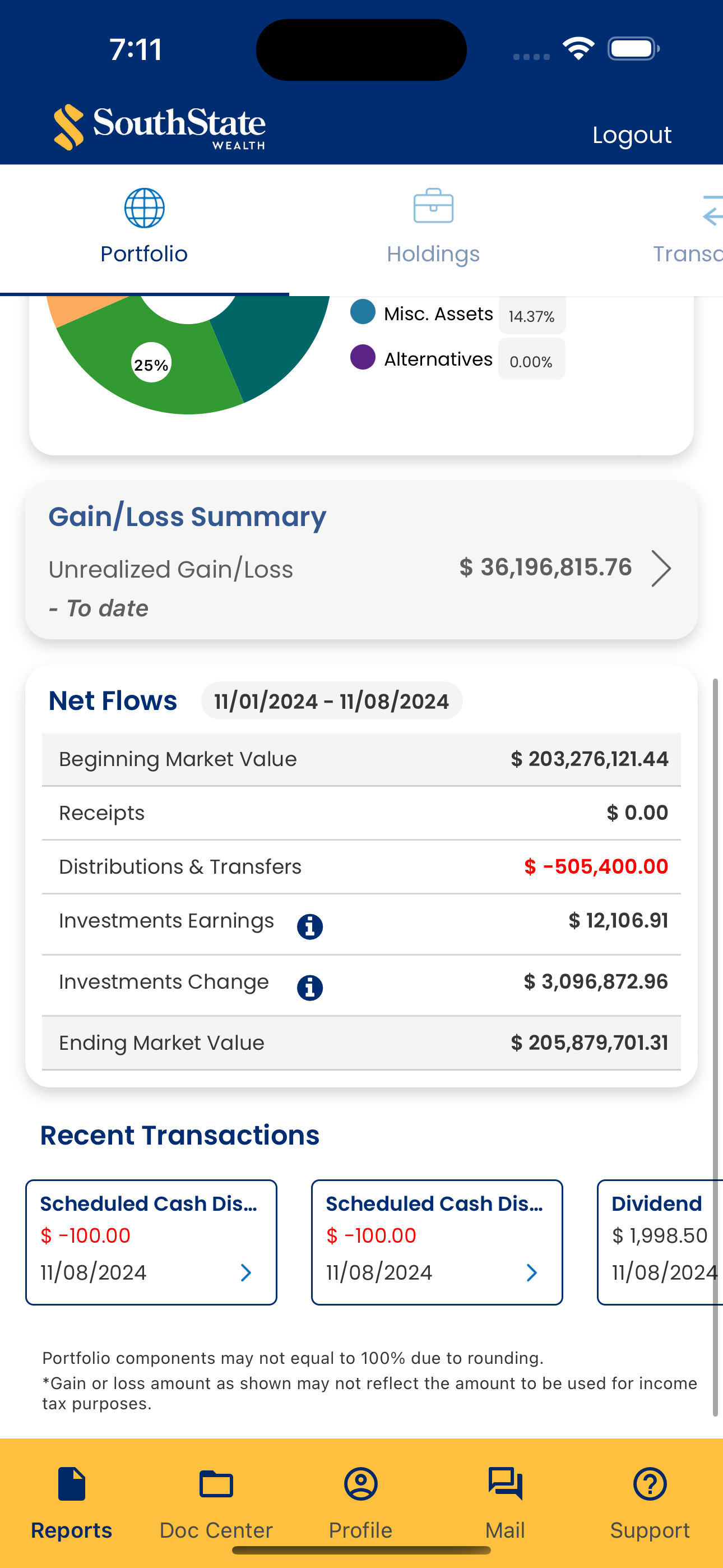Viewport: 723px width, 1568px height.
Task: Open the Dividend transaction card
Action: (660, 1242)
